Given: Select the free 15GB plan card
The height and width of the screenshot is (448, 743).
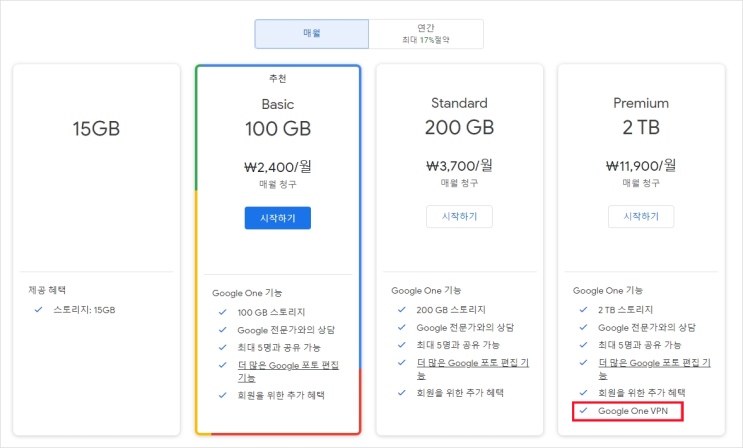Looking at the screenshot, I should click(x=97, y=250).
